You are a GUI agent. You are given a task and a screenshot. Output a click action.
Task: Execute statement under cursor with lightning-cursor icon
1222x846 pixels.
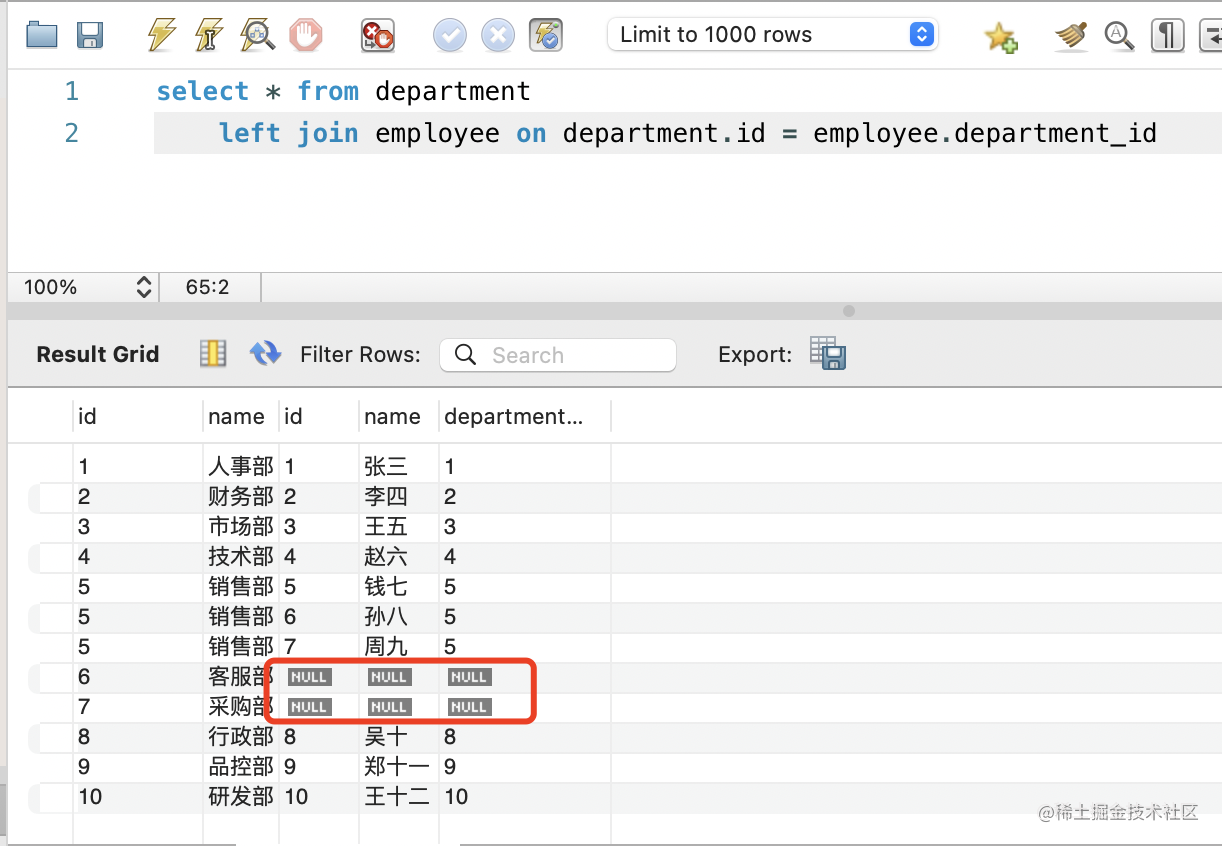(x=209, y=35)
